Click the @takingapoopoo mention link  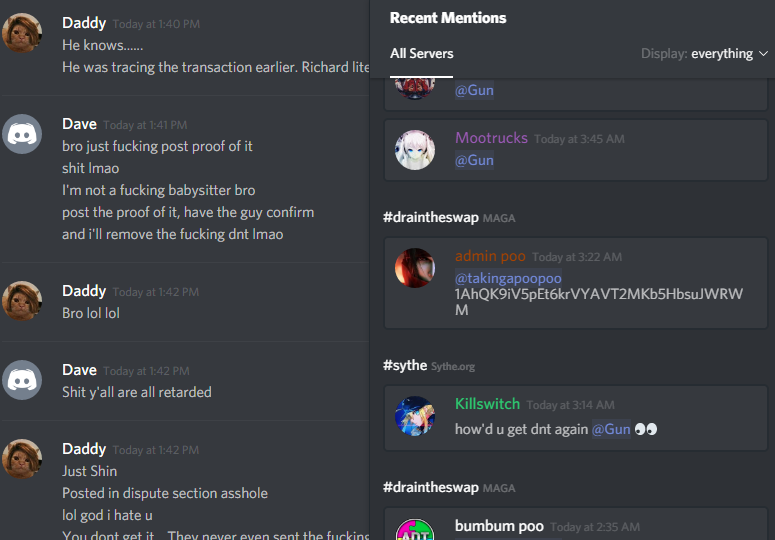point(508,278)
